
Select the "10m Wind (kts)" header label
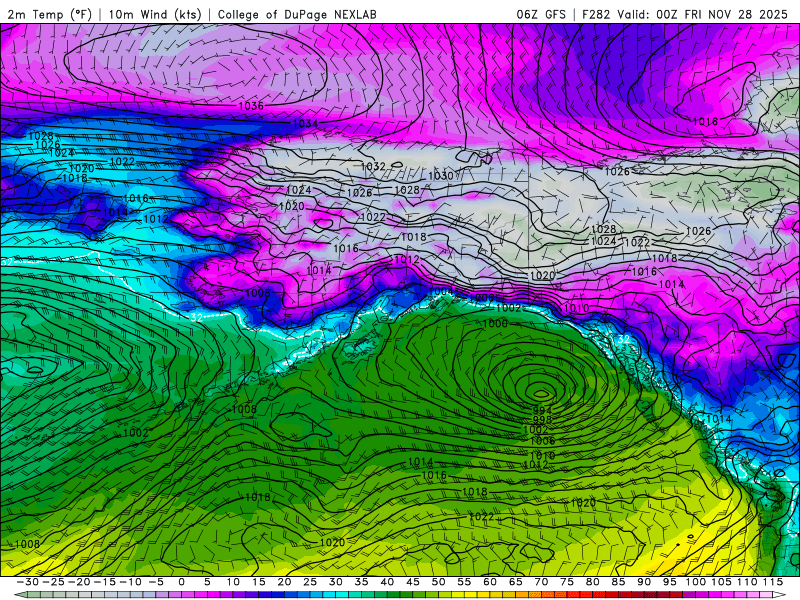[155, 14]
